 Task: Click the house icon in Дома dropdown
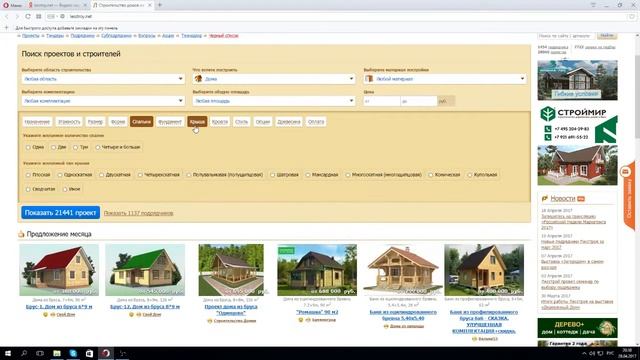199,78
